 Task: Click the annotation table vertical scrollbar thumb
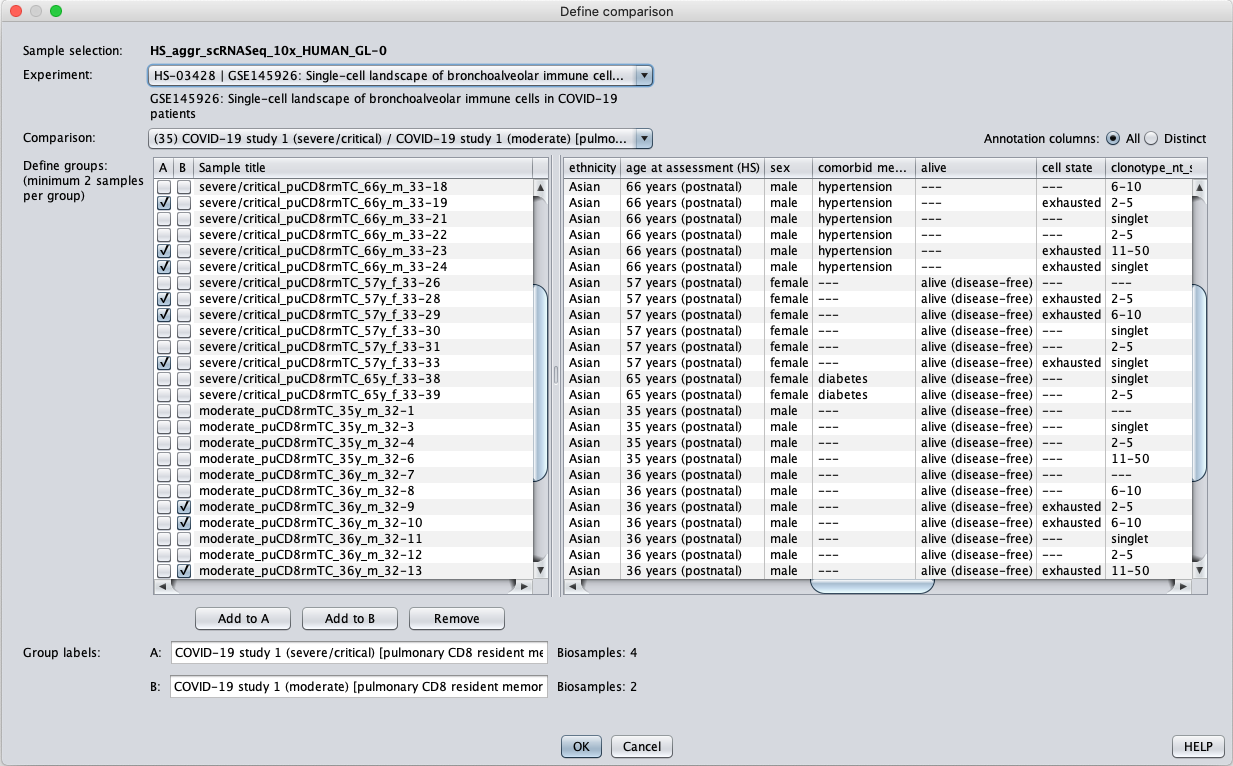coord(1200,383)
